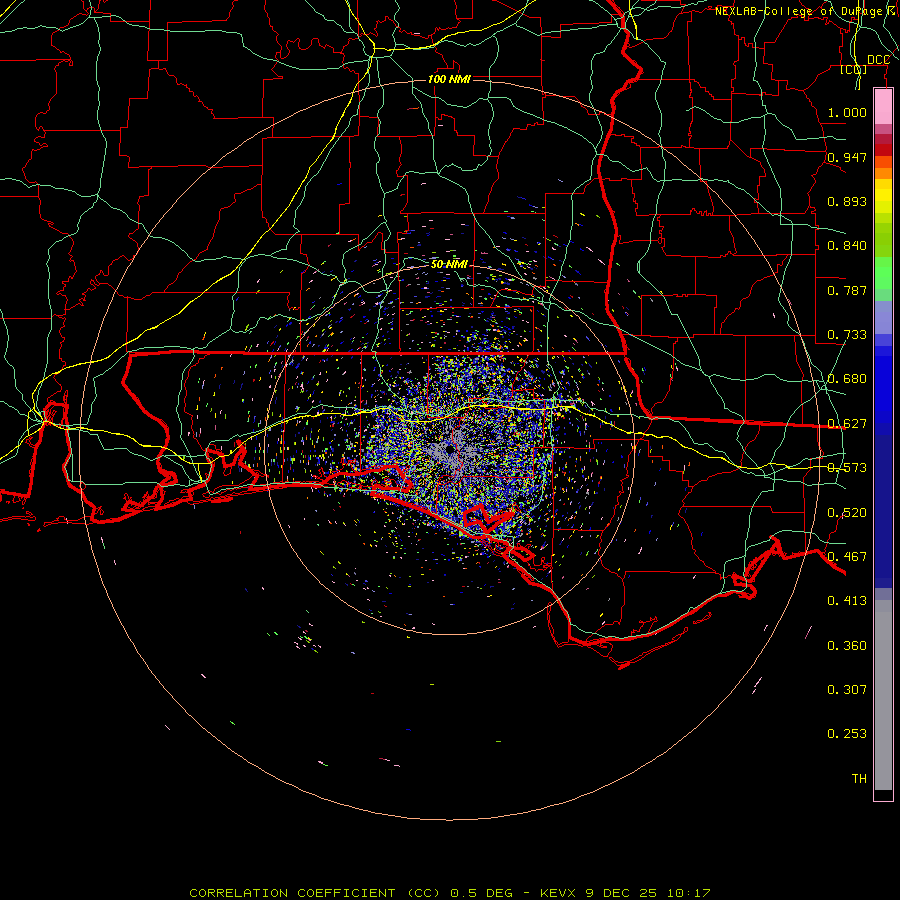Image resolution: width=900 pixels, height=900 pixels.
Task: Click the 0.413 scale value
Action: (x=847, y=601)
